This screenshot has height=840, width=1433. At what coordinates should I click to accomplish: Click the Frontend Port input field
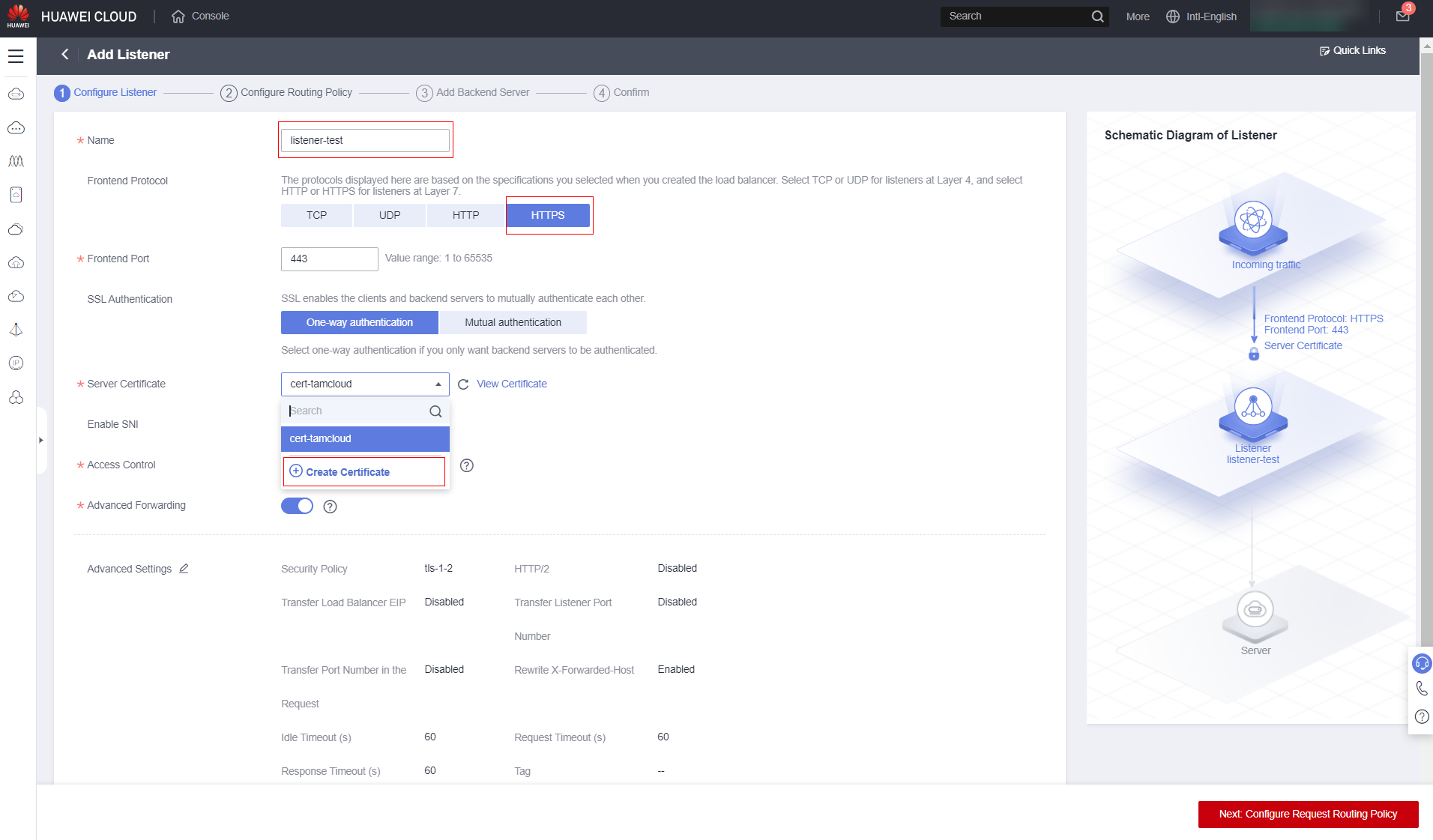point(329,259)
